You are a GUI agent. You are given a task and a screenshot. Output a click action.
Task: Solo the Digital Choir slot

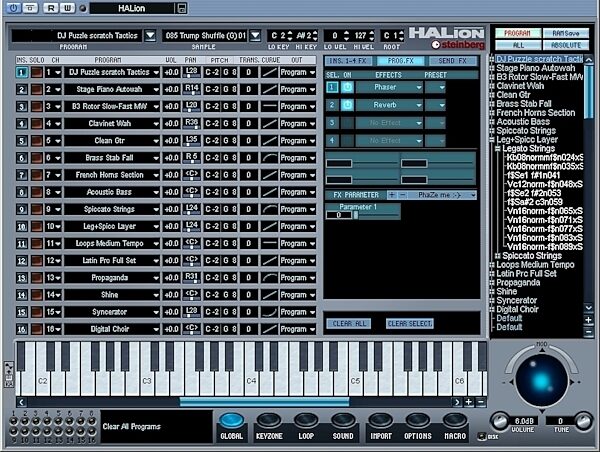[x=37, y=329]
